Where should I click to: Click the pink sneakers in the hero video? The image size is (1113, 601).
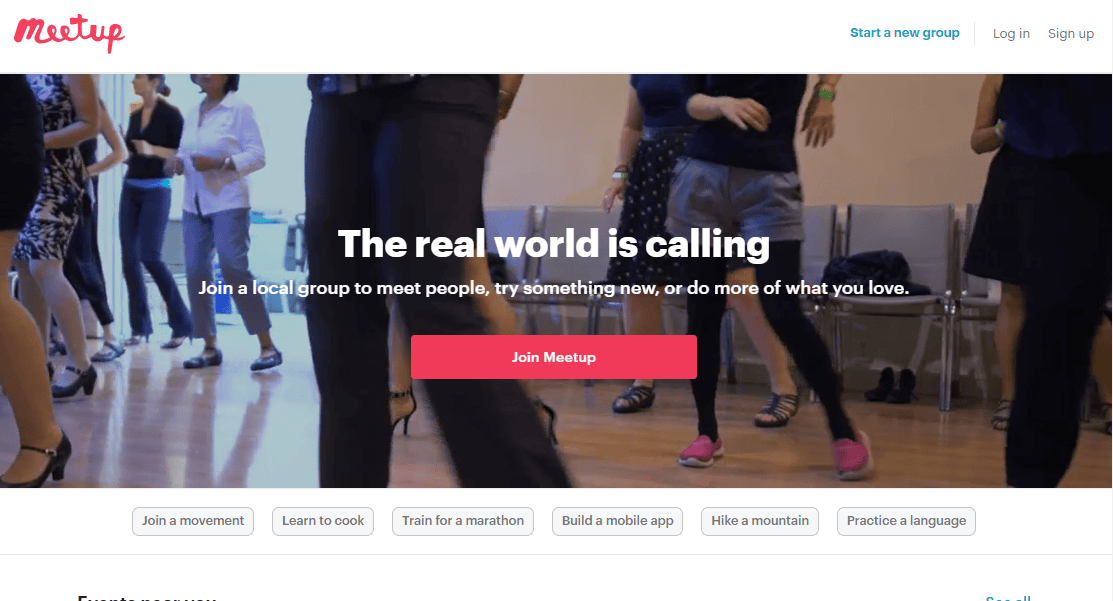pyautogui.click(x=774, y=452)
